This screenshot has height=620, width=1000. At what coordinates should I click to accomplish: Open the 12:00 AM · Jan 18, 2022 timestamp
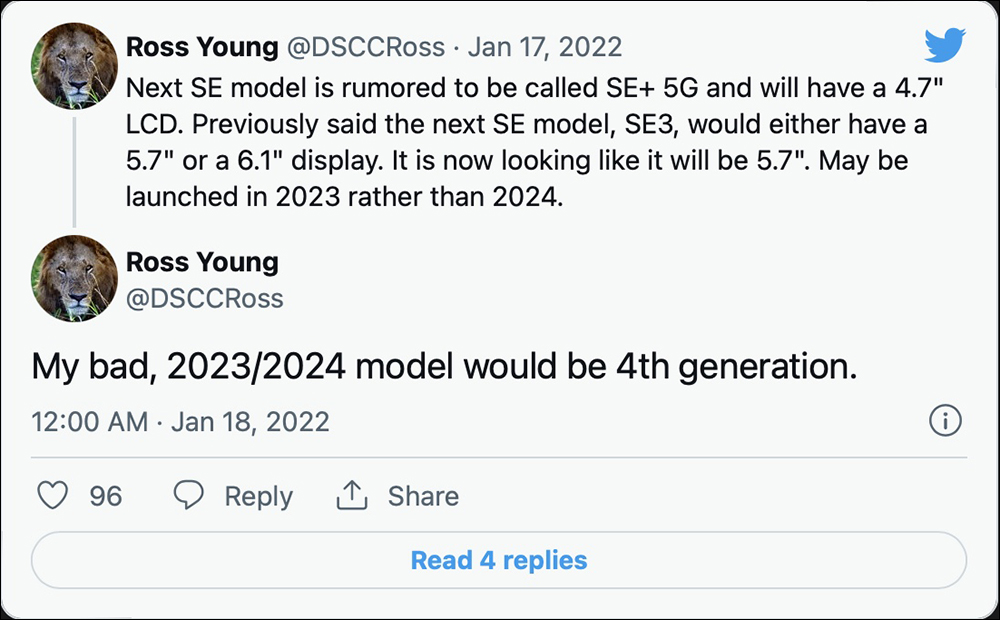[x=180, y=422]
